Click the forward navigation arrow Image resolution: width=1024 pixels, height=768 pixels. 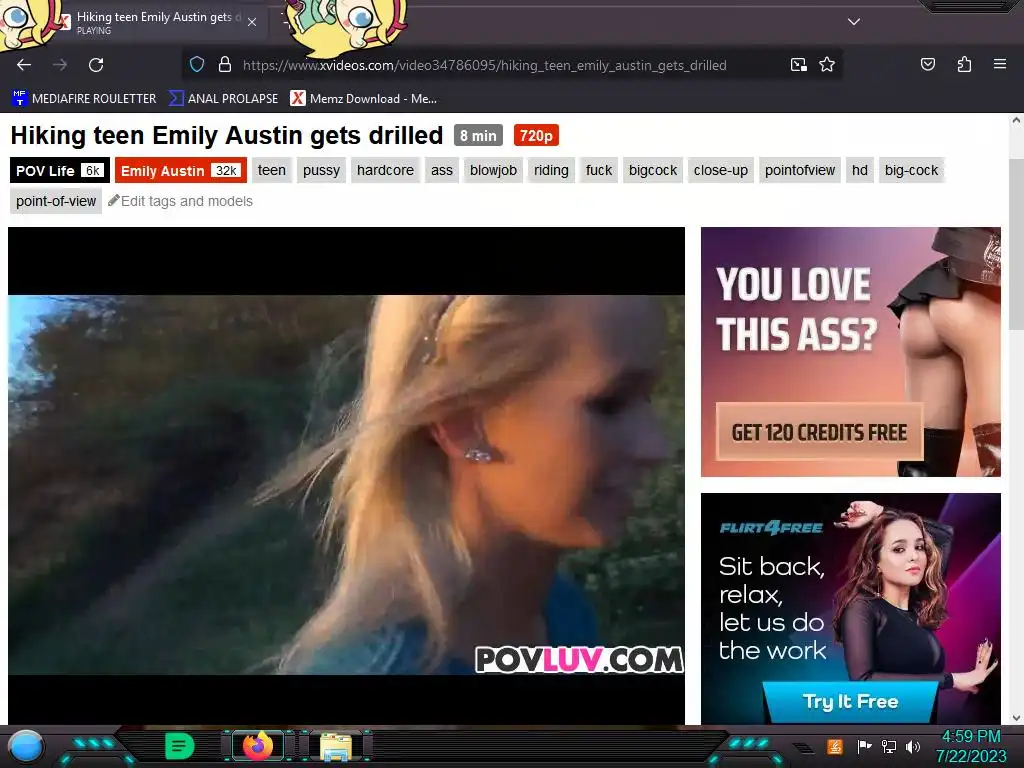click(60, 65)
